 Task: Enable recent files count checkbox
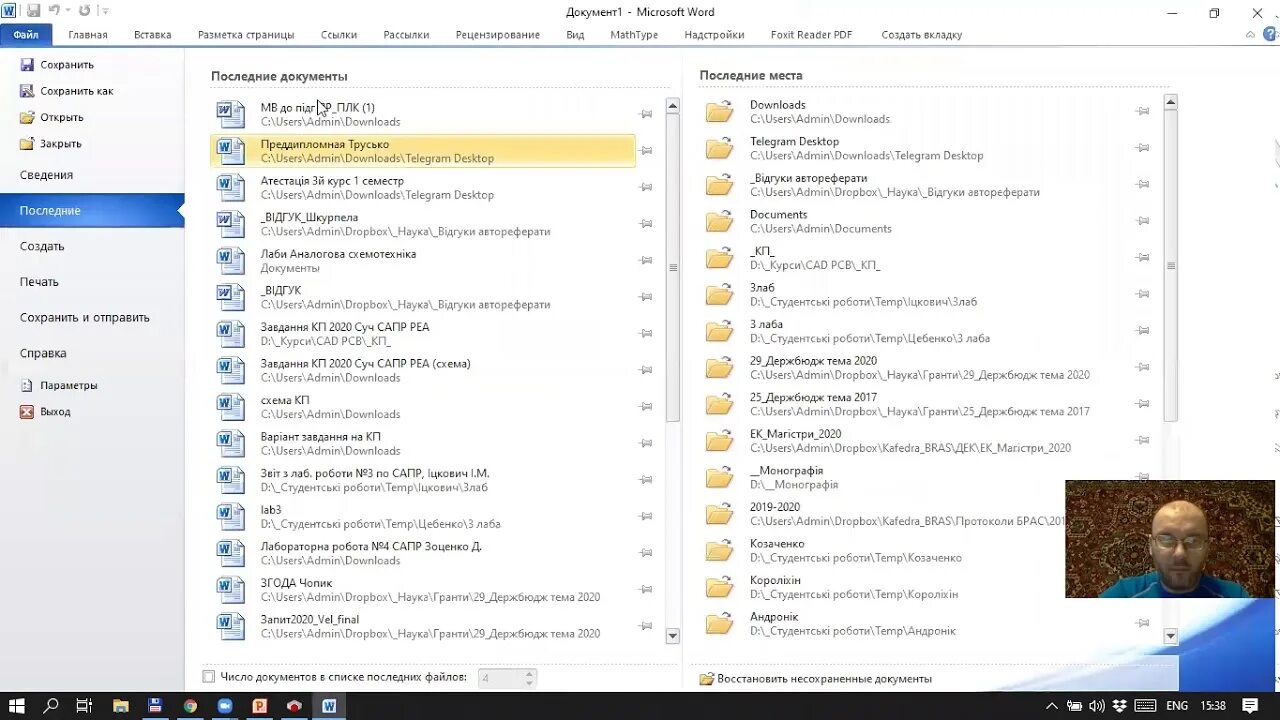coord(208,677)
